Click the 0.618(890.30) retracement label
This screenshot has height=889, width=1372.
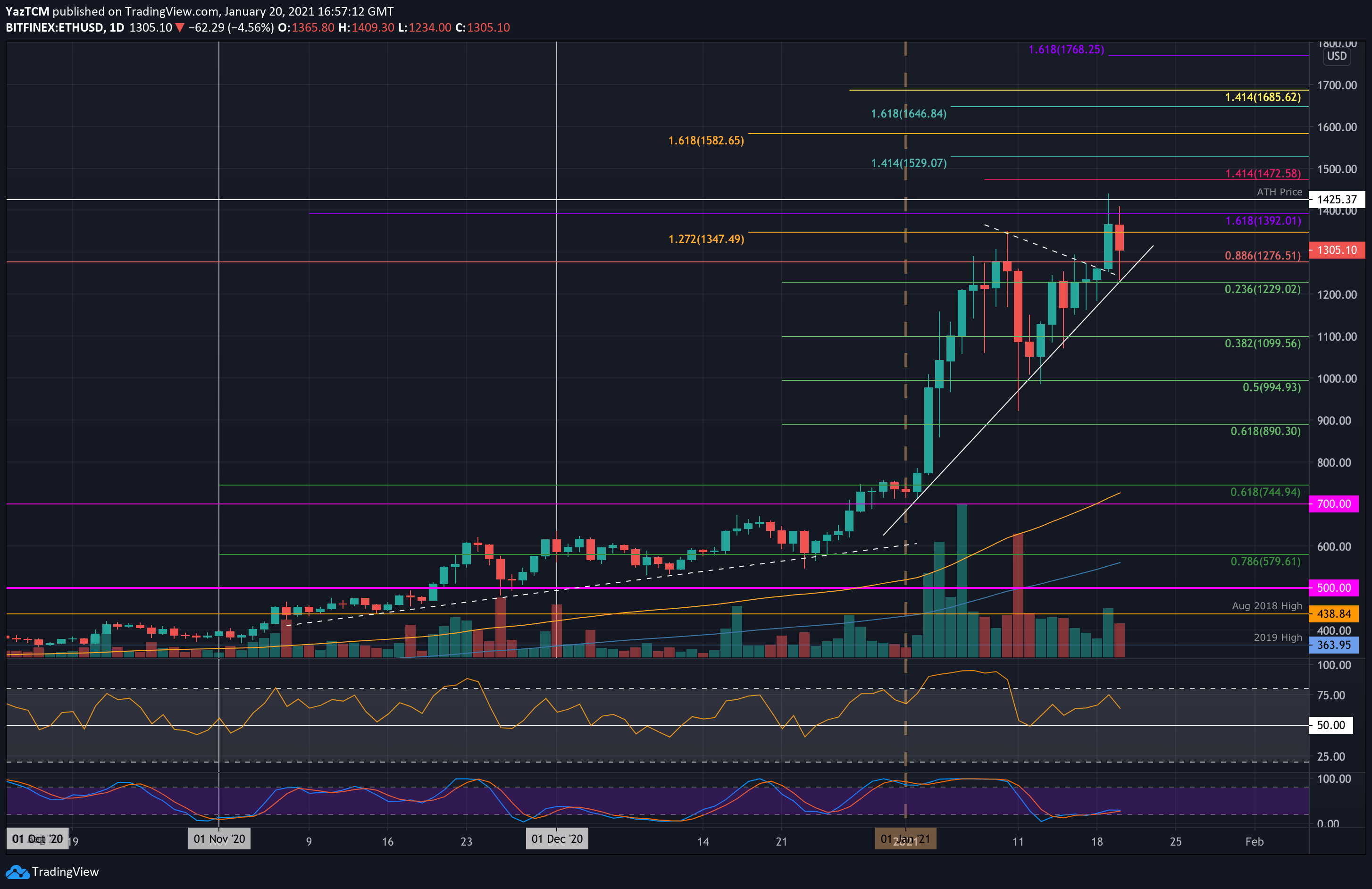[x=1266, y=431]
